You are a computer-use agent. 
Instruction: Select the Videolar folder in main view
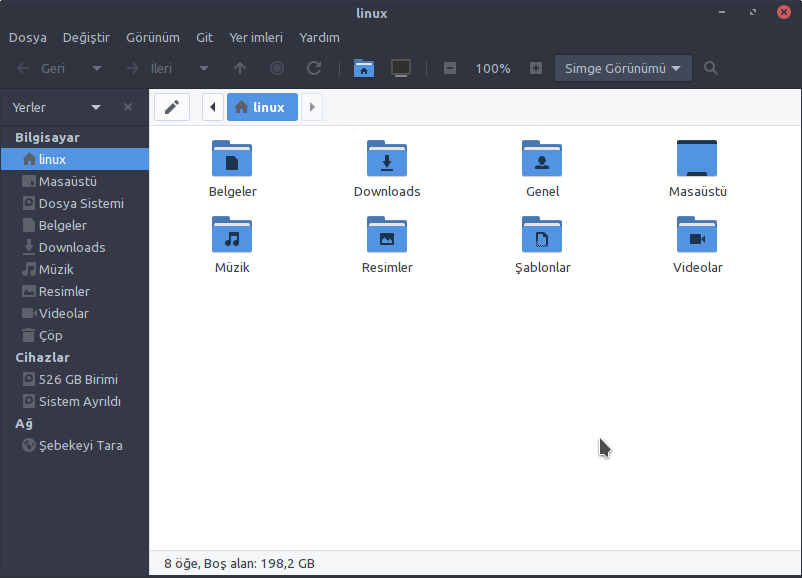coord(697,236)
